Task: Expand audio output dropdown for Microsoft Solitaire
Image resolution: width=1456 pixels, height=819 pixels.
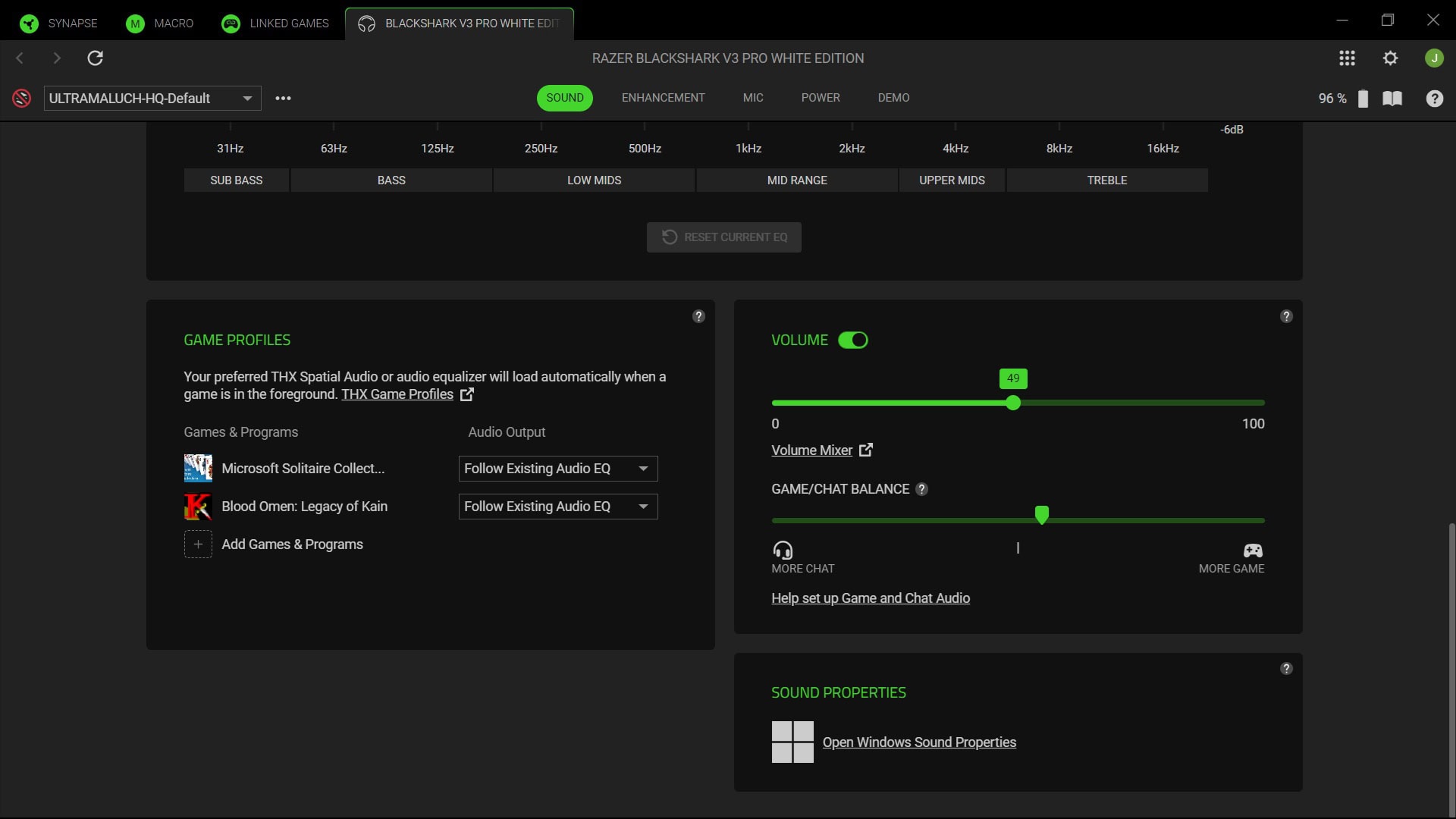Action: [558, 469]
